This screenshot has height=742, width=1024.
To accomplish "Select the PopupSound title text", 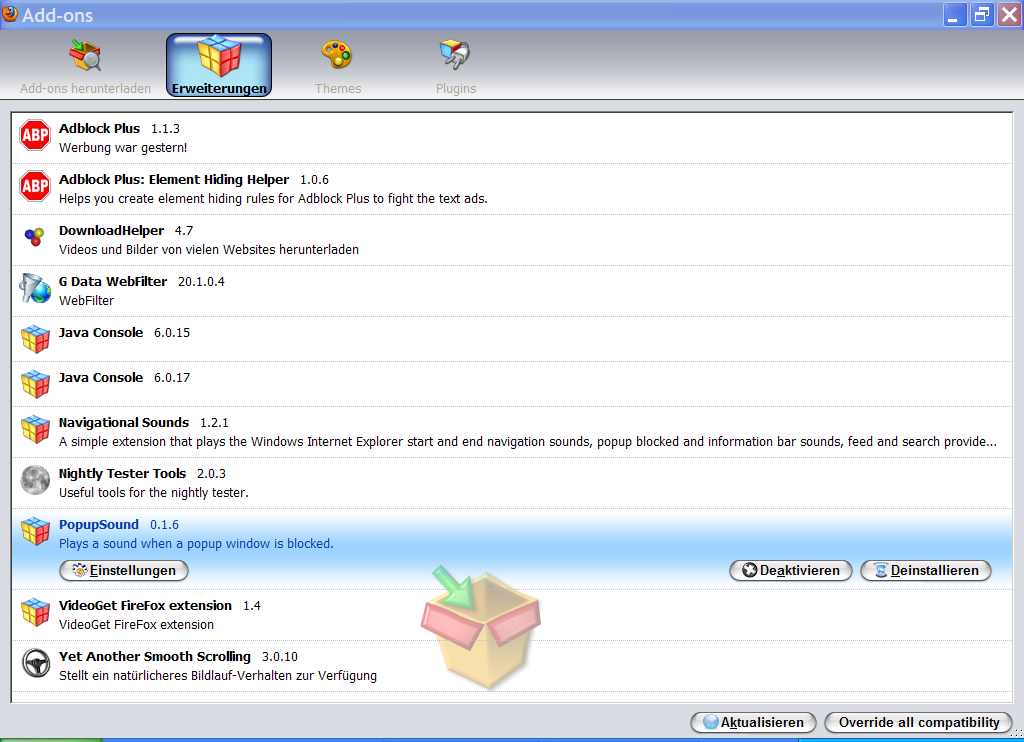I will point(99,524).
